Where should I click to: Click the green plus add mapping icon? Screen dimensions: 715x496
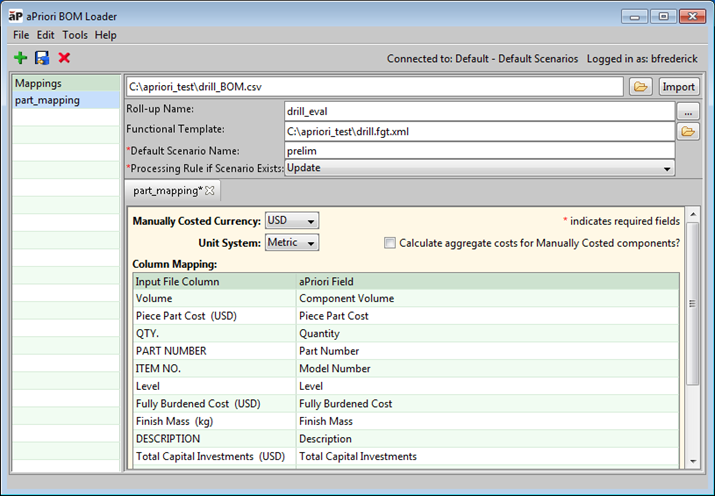[x=21, y=59]
